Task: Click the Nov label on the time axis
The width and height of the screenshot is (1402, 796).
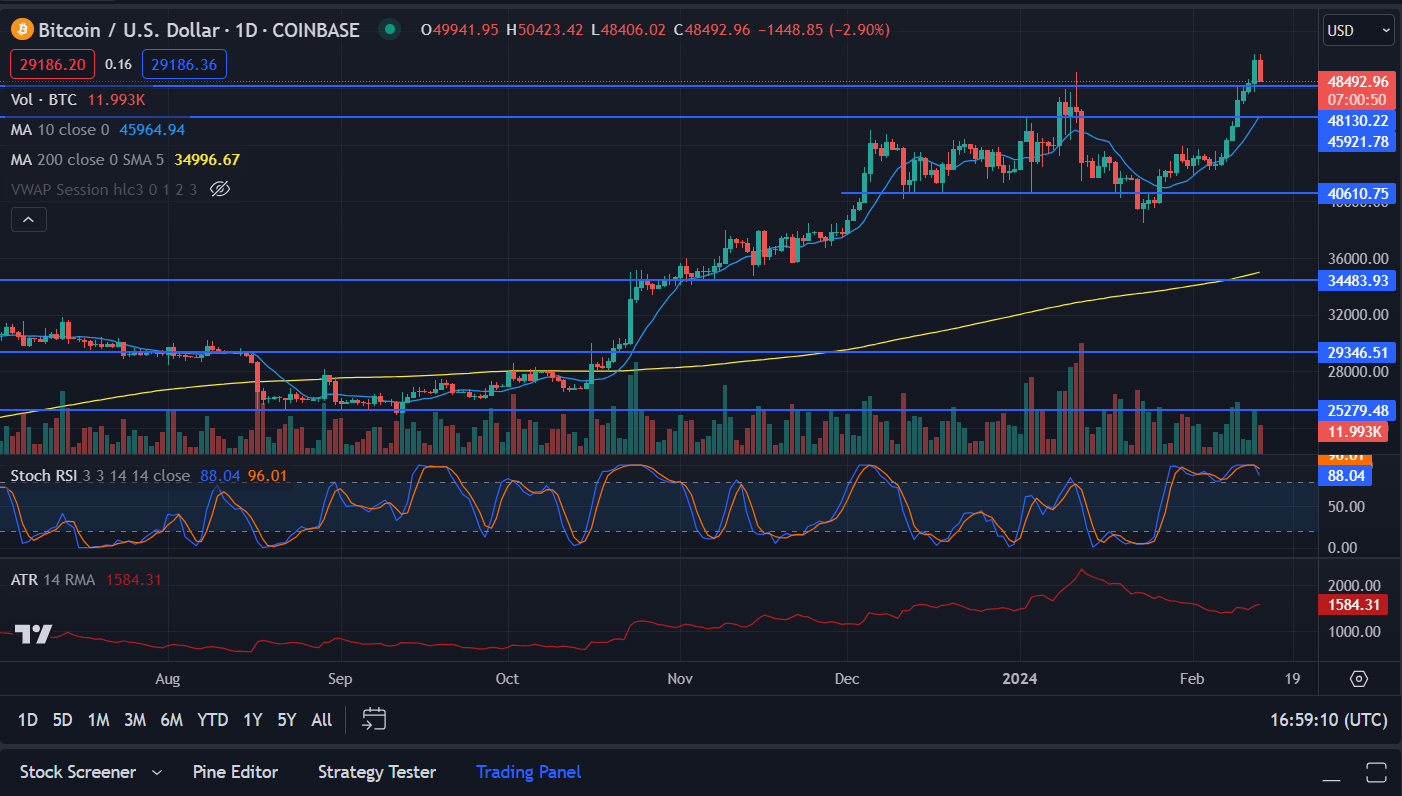Action: tap(679, 678)
